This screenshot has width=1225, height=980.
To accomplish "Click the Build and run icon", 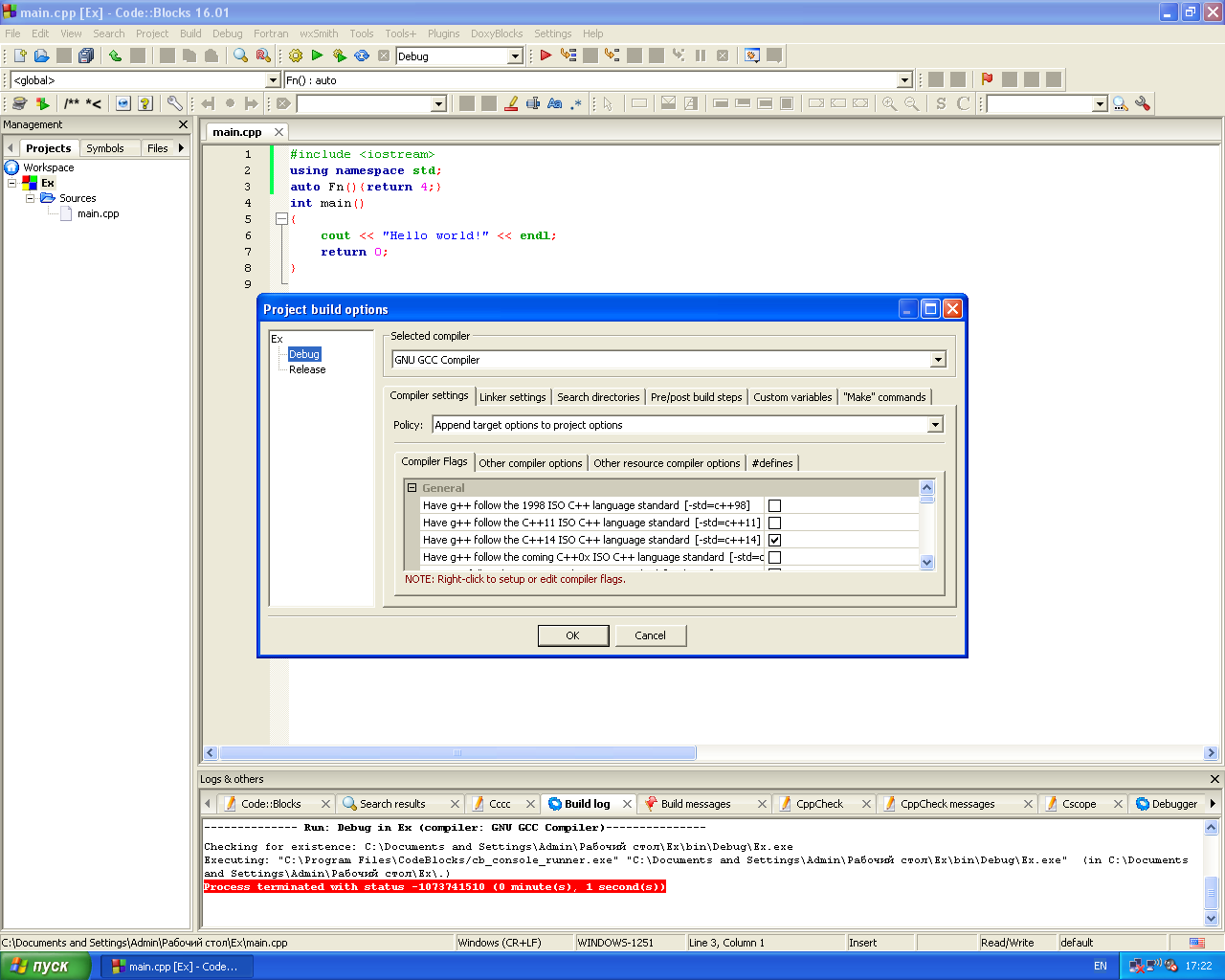I will coord(339,56).
